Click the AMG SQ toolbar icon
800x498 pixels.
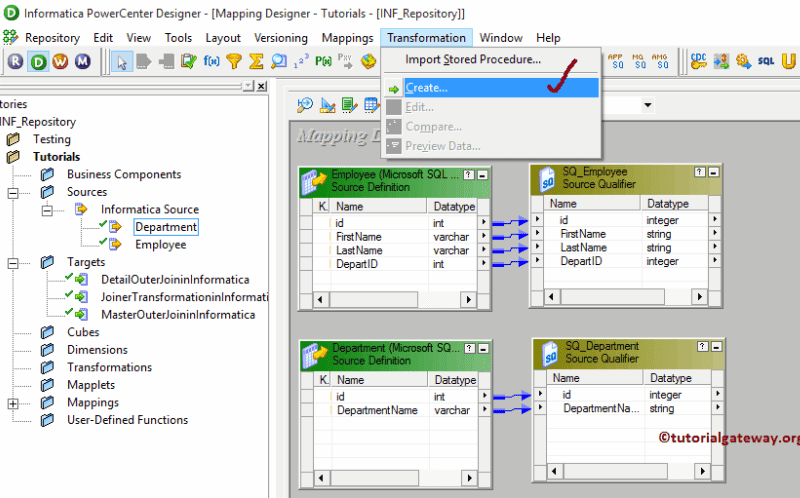[660, 61]
